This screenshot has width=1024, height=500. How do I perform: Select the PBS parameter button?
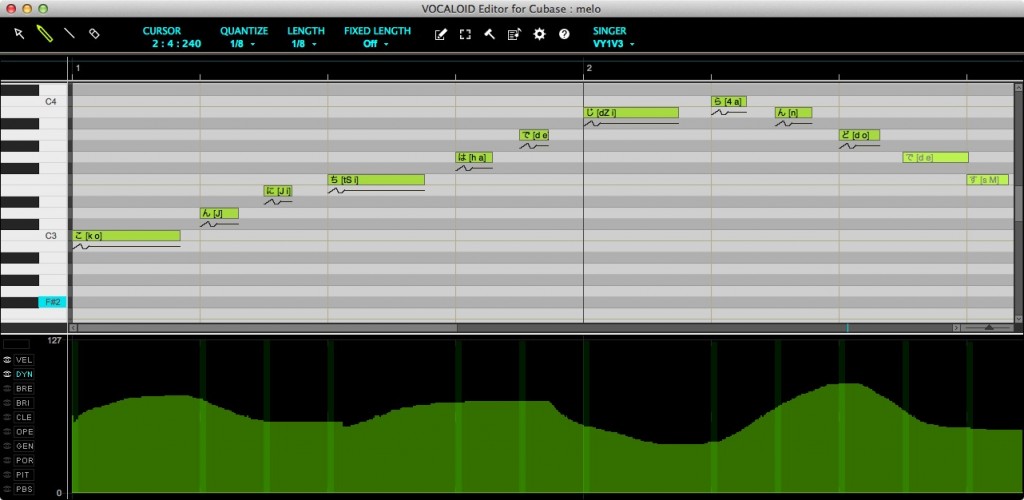pos(24,489)
